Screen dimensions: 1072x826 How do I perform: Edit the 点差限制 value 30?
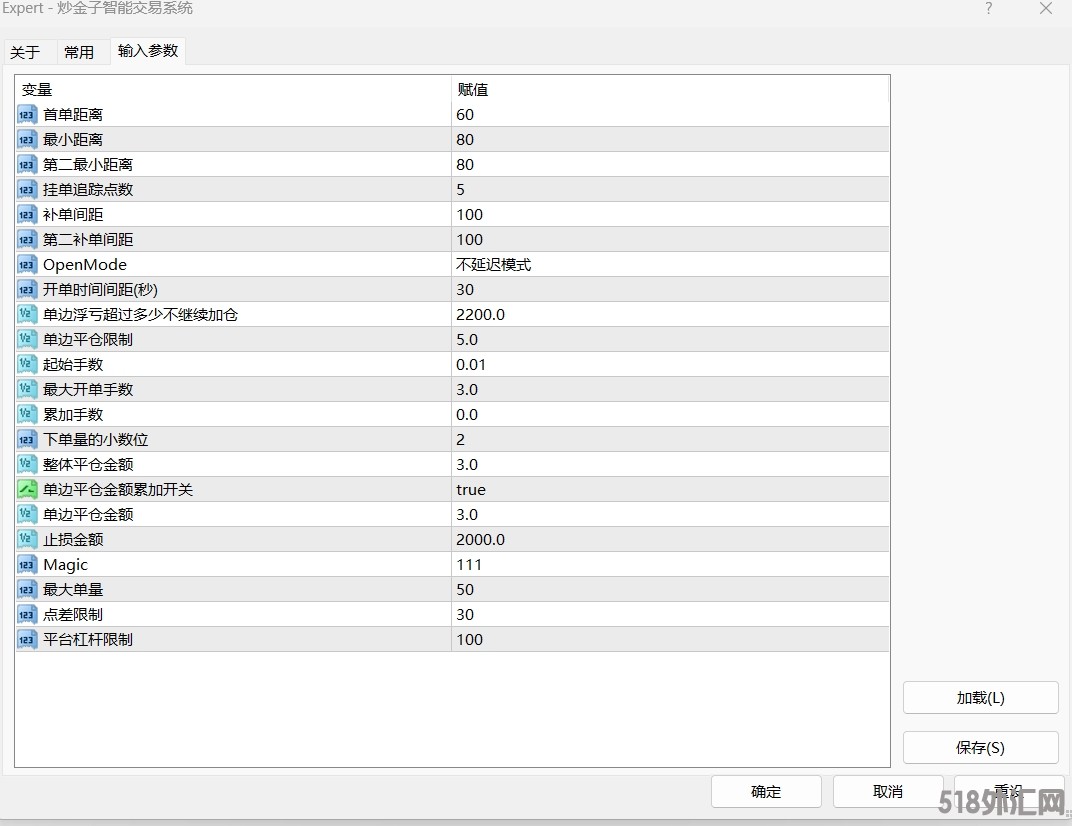click(x=670, y=615)
